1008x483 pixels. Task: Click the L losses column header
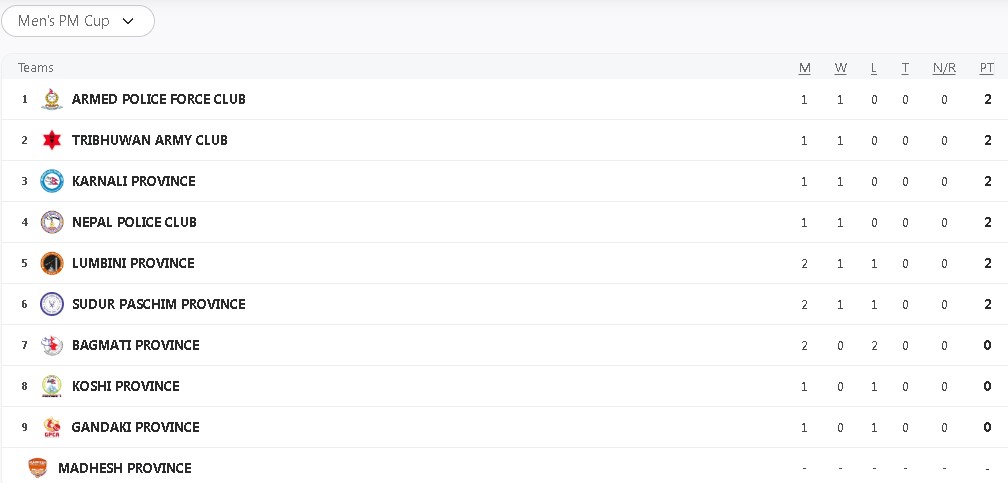874,68
